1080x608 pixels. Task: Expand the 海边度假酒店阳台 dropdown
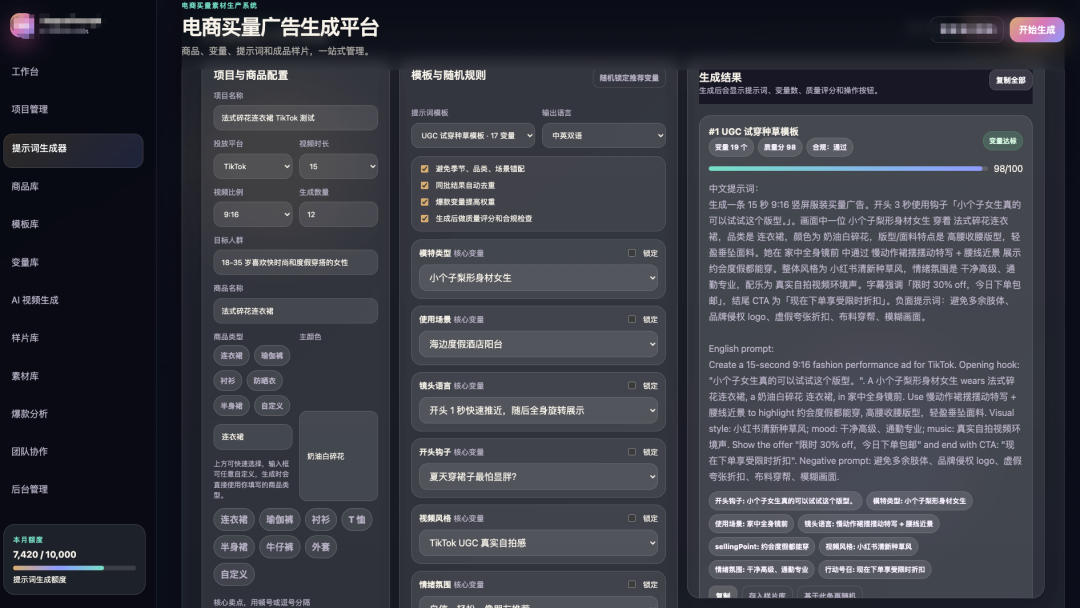(538, 344)
